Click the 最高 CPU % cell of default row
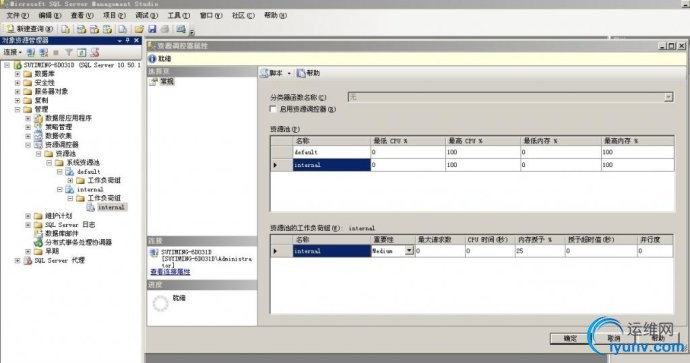690x363 pixels. click(483, 152)
